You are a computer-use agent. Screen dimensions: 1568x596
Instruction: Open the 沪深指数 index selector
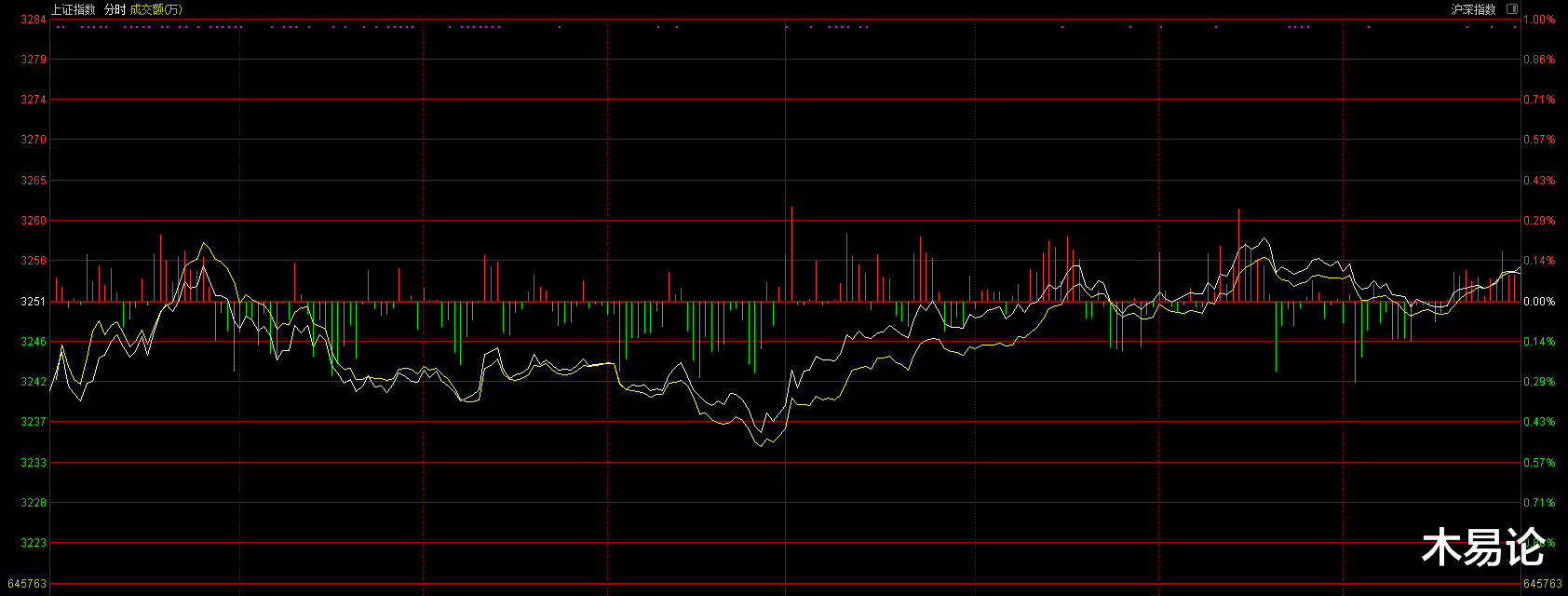[1474, 9]
